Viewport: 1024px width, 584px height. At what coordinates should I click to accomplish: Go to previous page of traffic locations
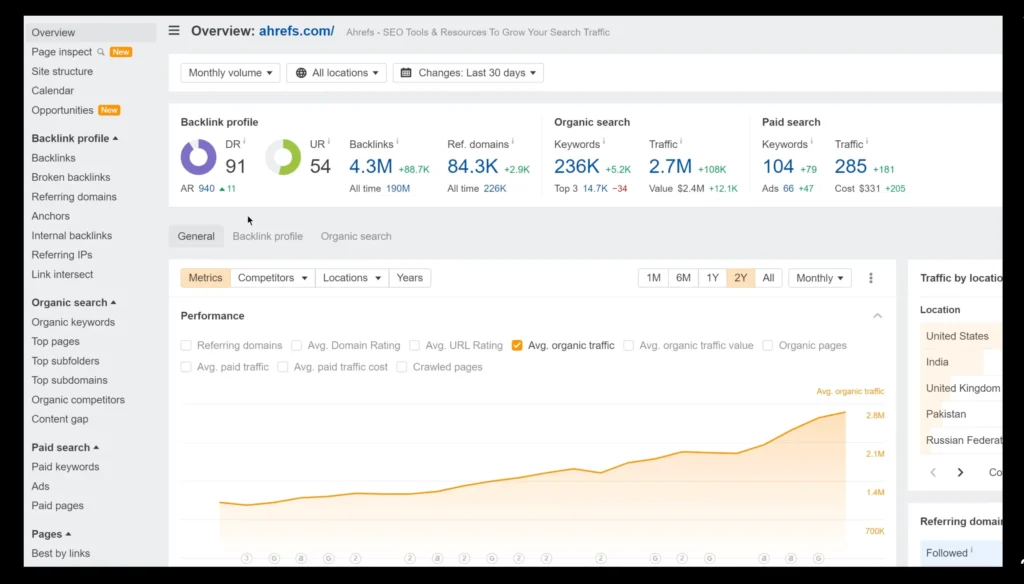click(x=933, y=472)
